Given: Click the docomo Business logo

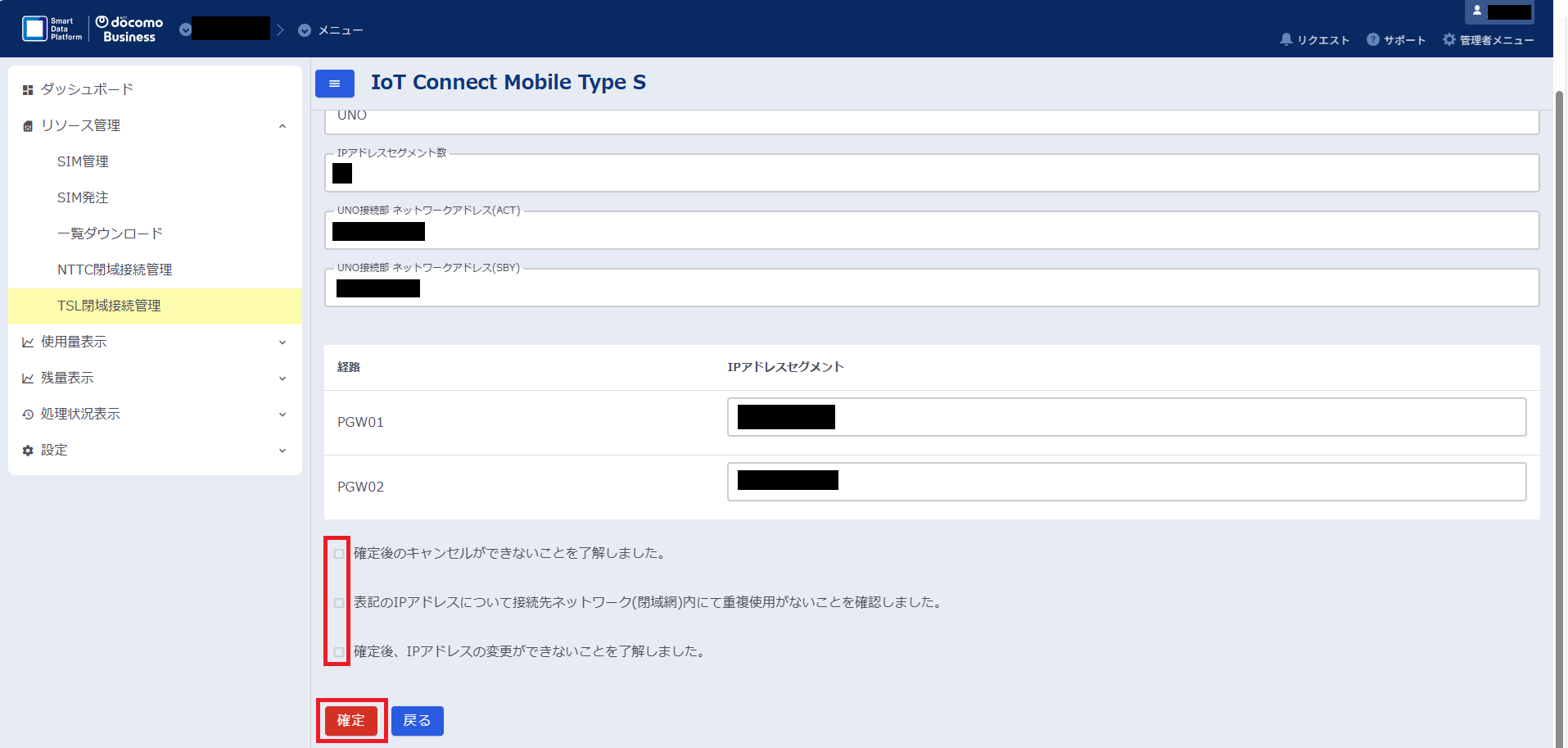Looking at the screenshot, I should coord(129,29).
